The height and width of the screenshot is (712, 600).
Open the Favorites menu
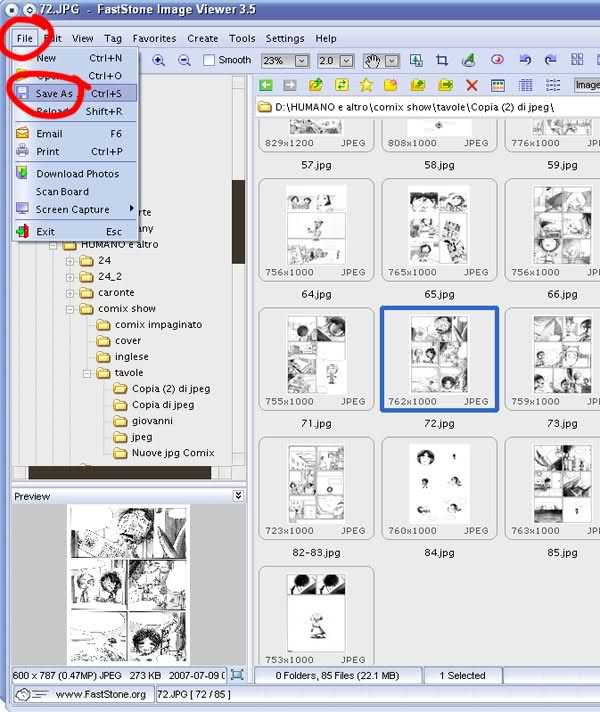click(x=154, y=39)
